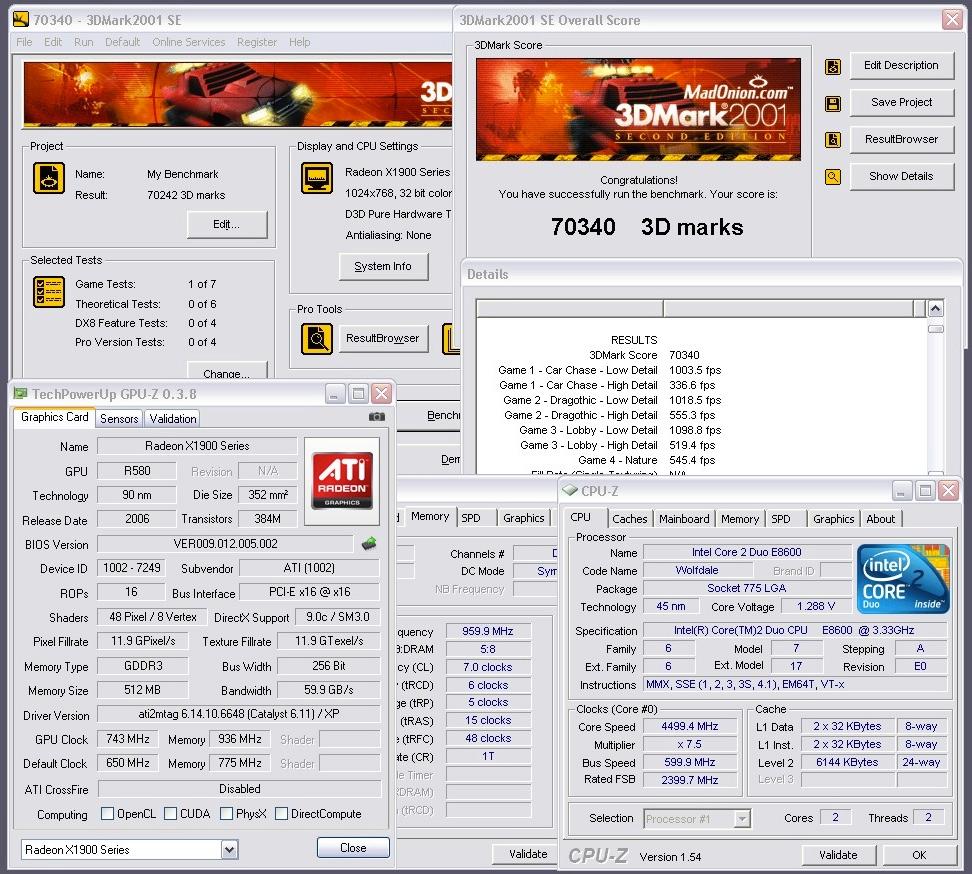
Task: Open the Default menu
Action: [122, 42]
